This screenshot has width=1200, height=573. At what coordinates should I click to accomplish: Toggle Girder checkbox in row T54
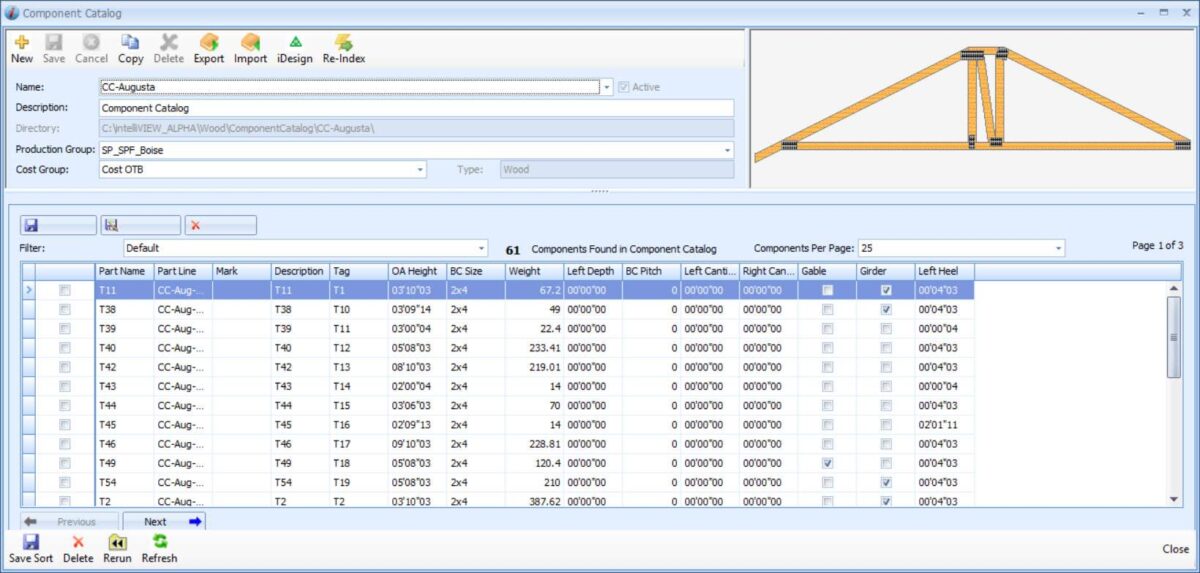[x=886, y=482]
